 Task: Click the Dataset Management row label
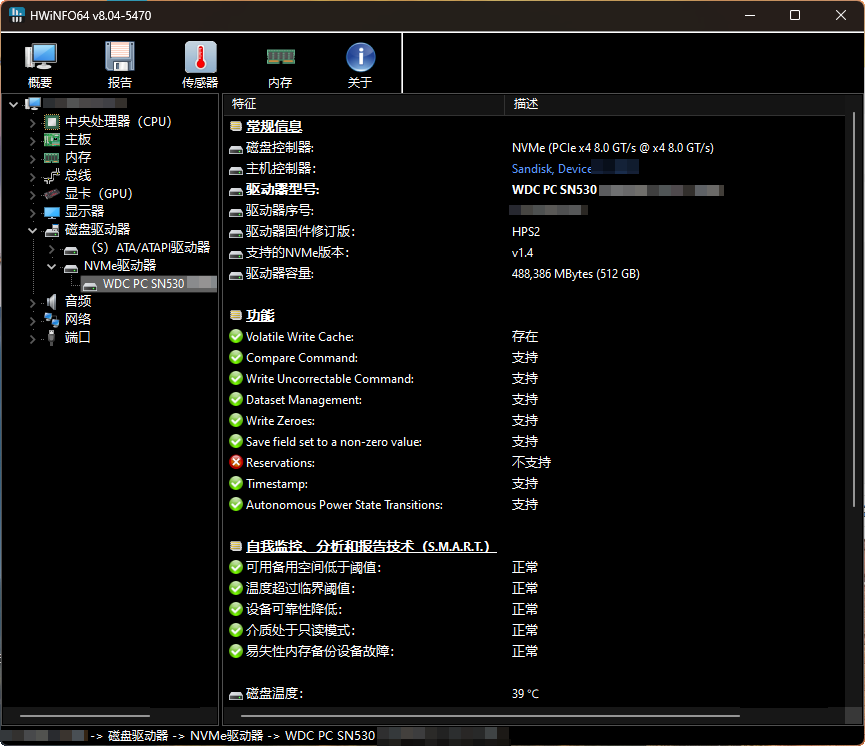tap(304, 399)
